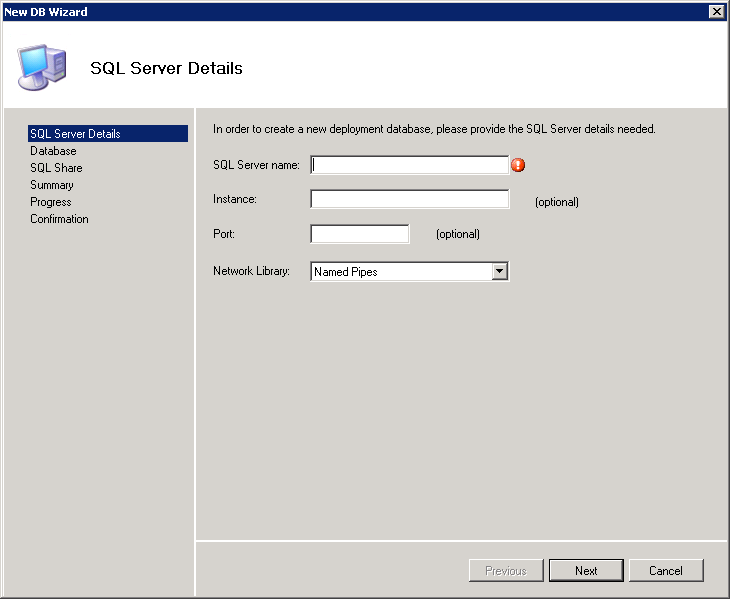Focus the SQL Server name text field

click(x=410, y=165)
